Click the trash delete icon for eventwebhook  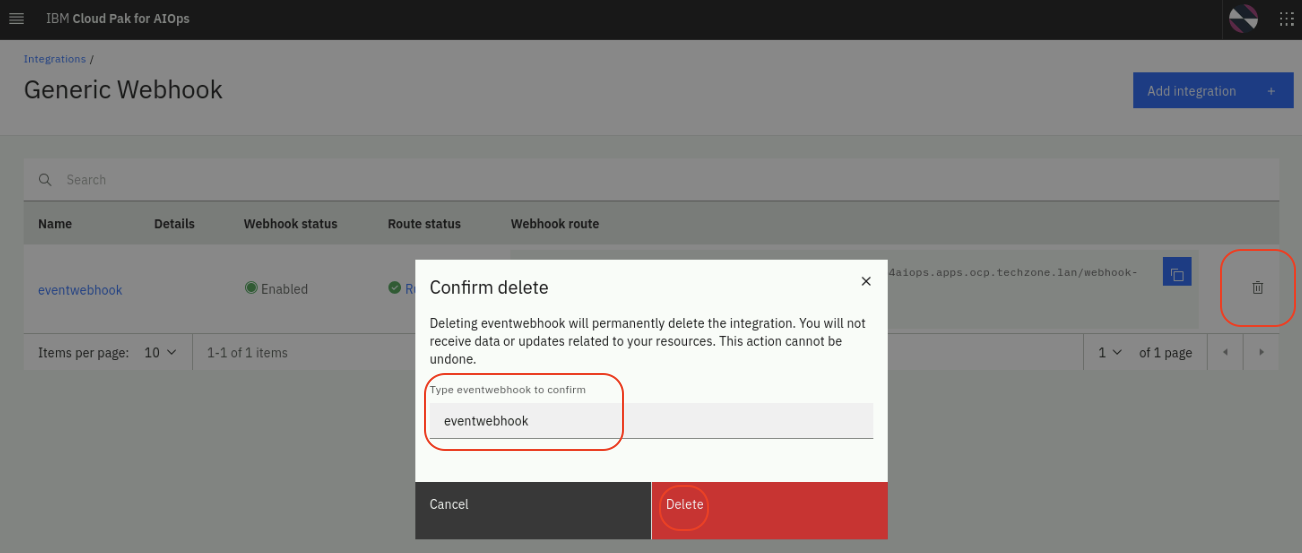1258,288
